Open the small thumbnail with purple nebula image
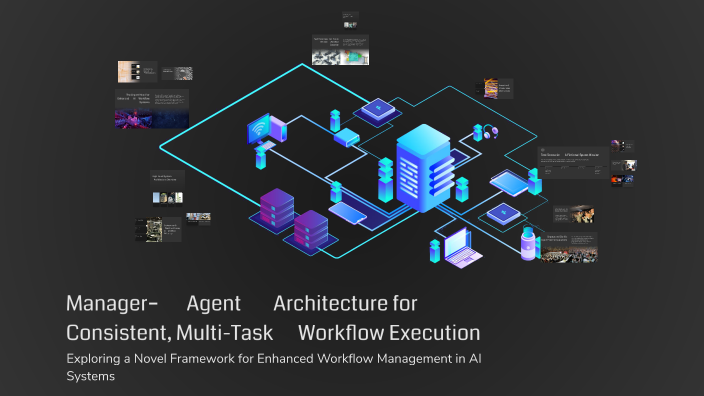 coord(622,146)
